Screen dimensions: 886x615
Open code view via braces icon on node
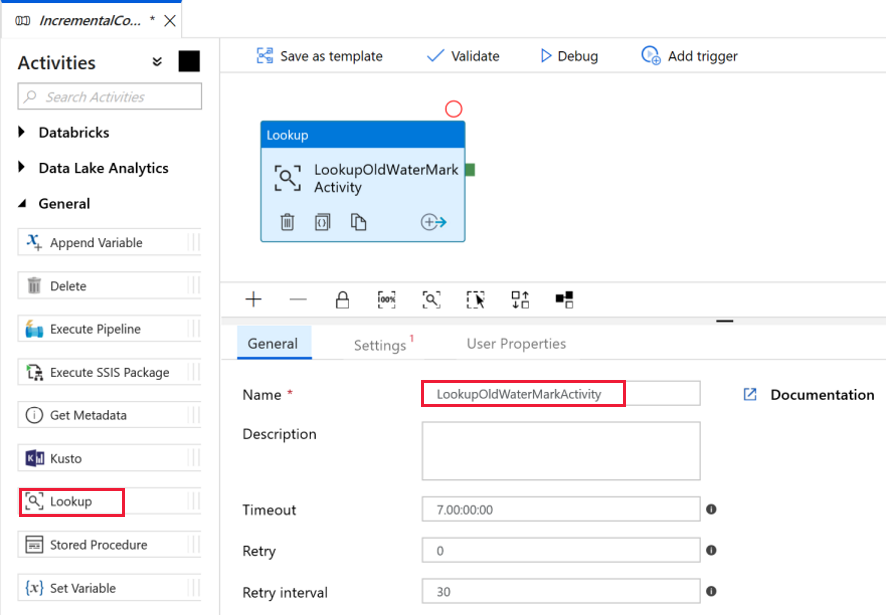[322, 222]
